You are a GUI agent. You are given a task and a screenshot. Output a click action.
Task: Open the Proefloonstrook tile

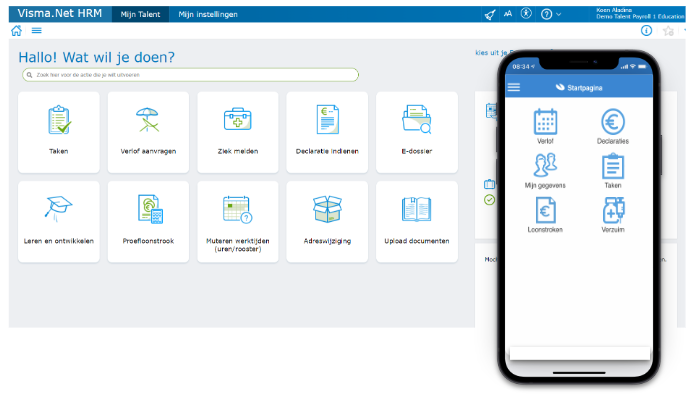pyautogui.click(x=148, y=222)
